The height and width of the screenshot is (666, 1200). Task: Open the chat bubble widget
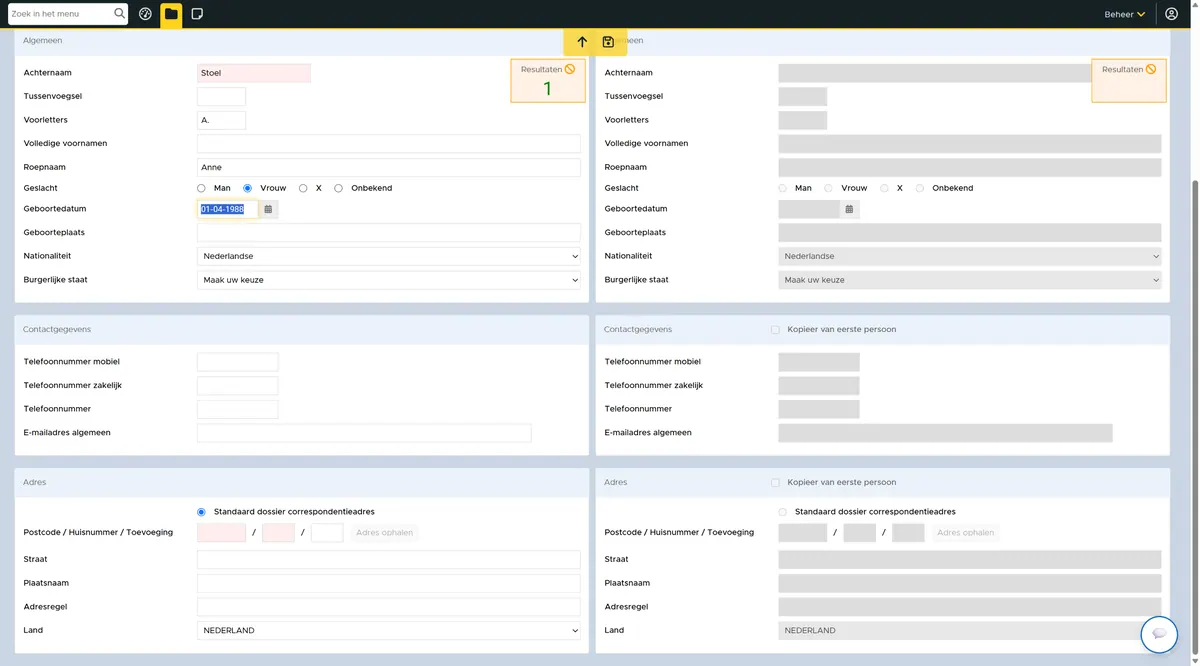[x=1160, y=634]
